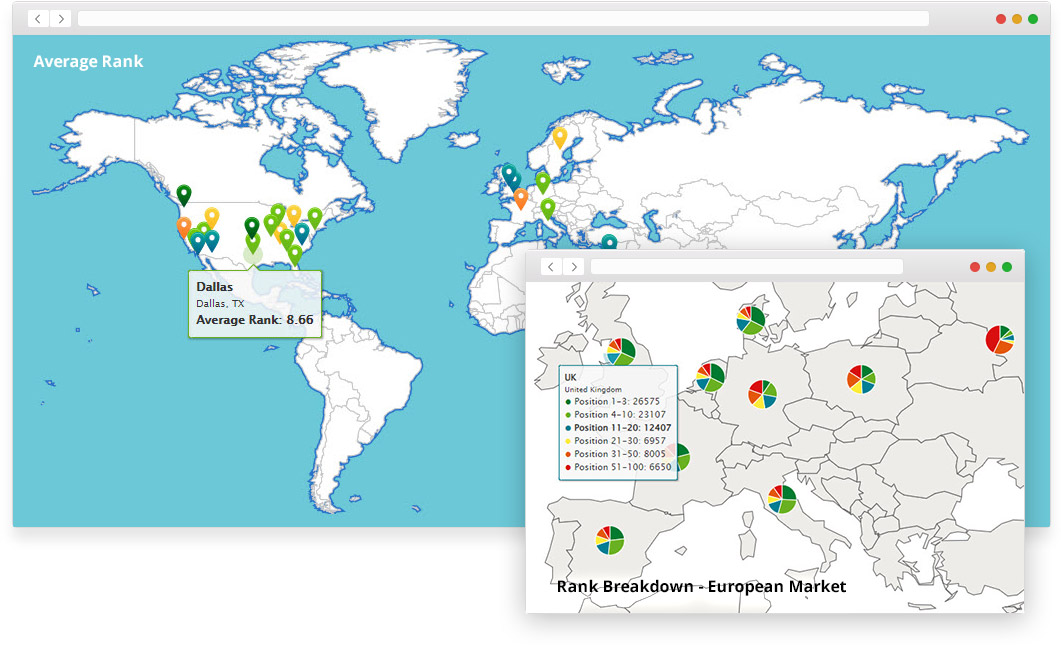Select the mostly red pie chart in Russia
1061x650 pixels.
click(x=999, y=339)
